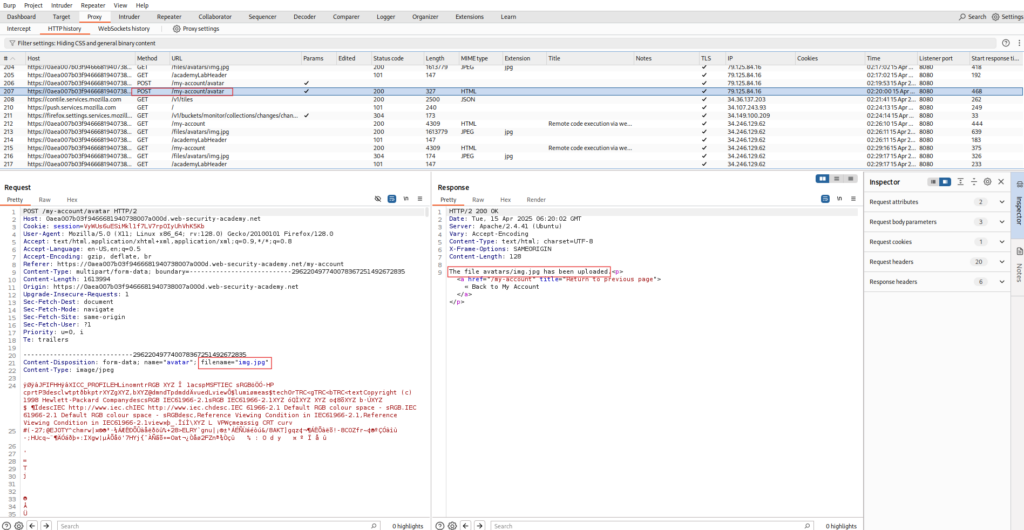Close the Inspector panel

click(x=1000, y=181)
